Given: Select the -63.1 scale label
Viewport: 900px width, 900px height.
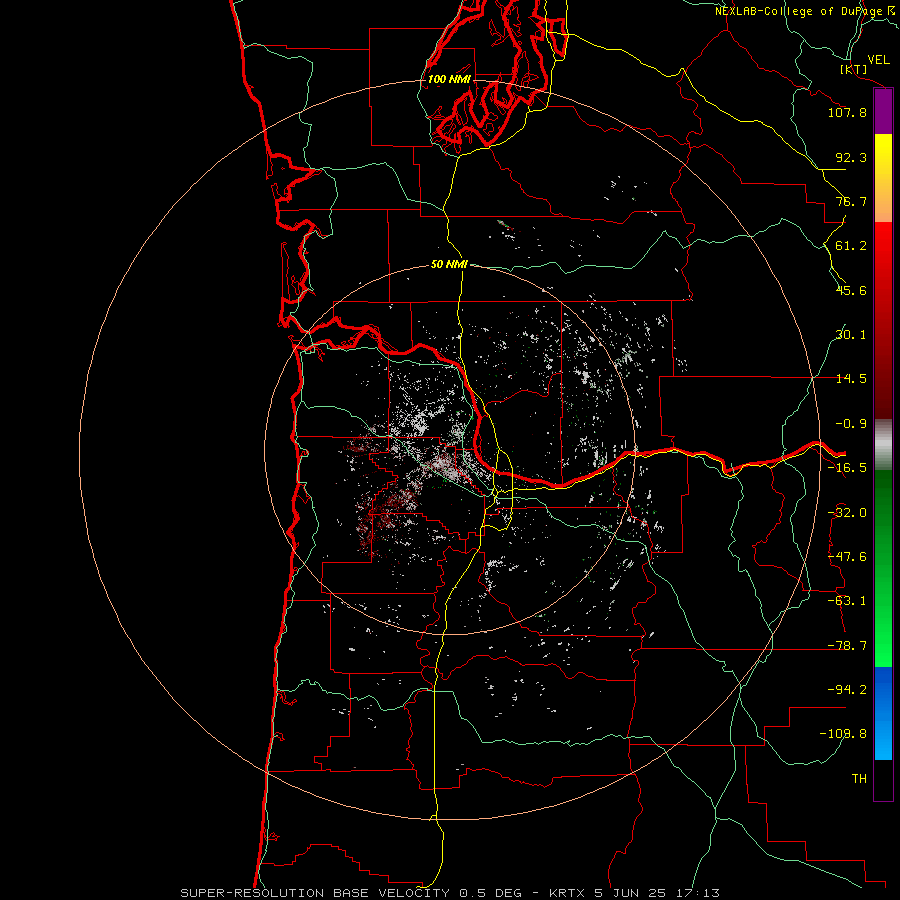Looking at the screenshot, I should coord(847,601).
